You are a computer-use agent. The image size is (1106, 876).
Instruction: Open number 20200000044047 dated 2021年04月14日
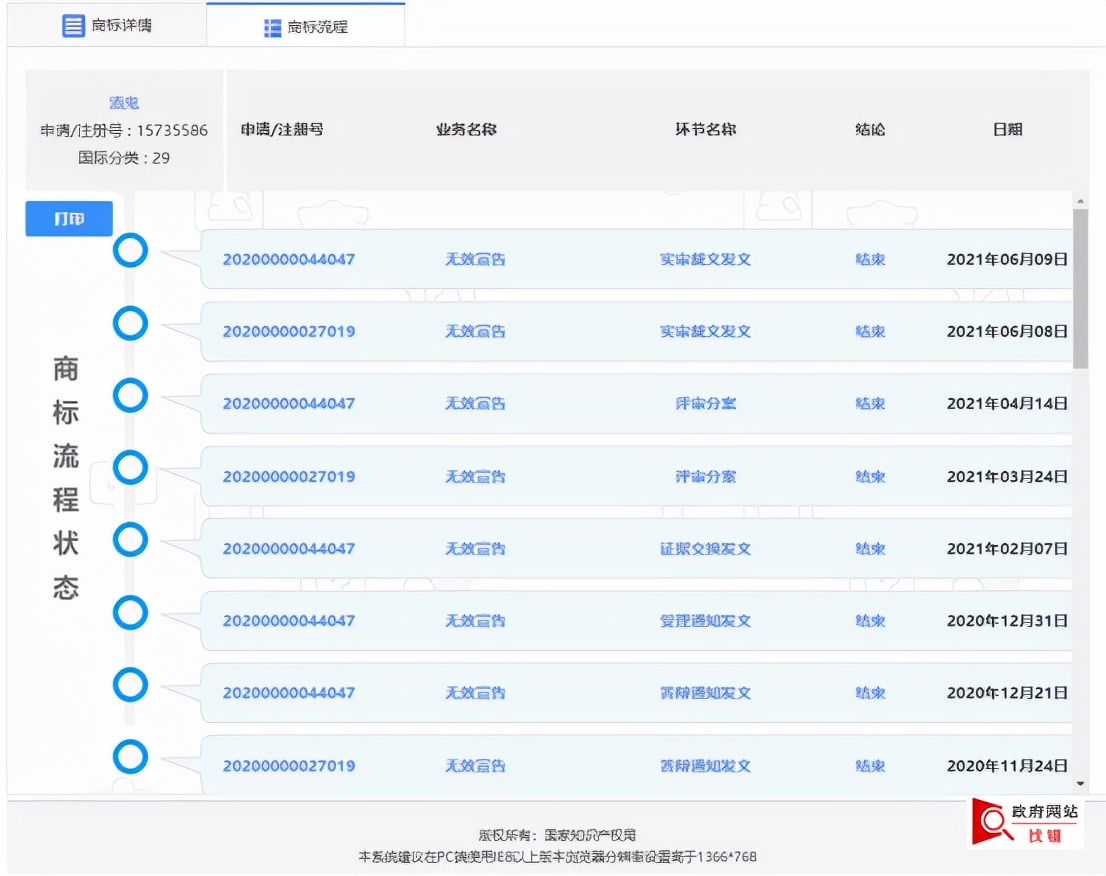(x=288, y=403)
